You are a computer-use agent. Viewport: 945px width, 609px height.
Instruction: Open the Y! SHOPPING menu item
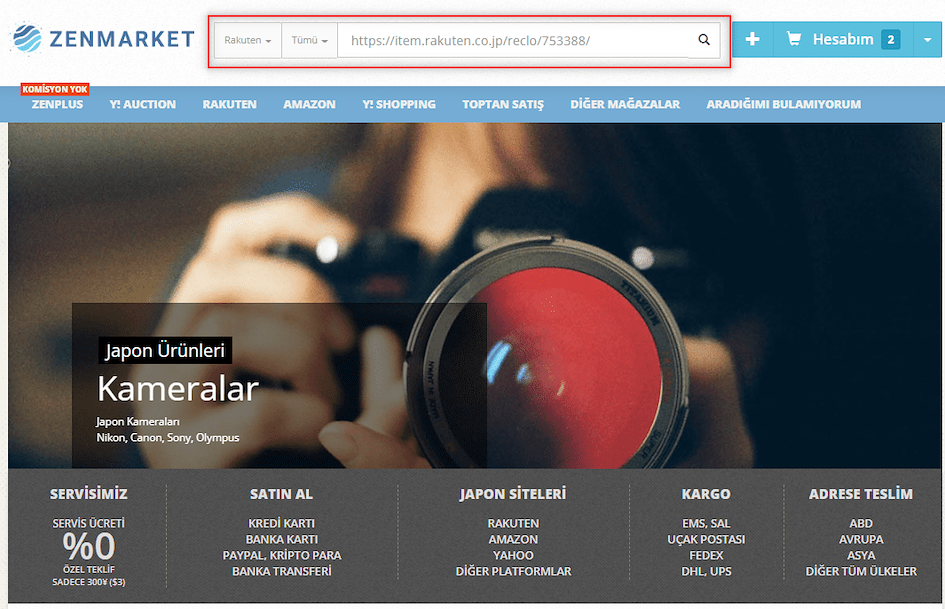[399, 104]
